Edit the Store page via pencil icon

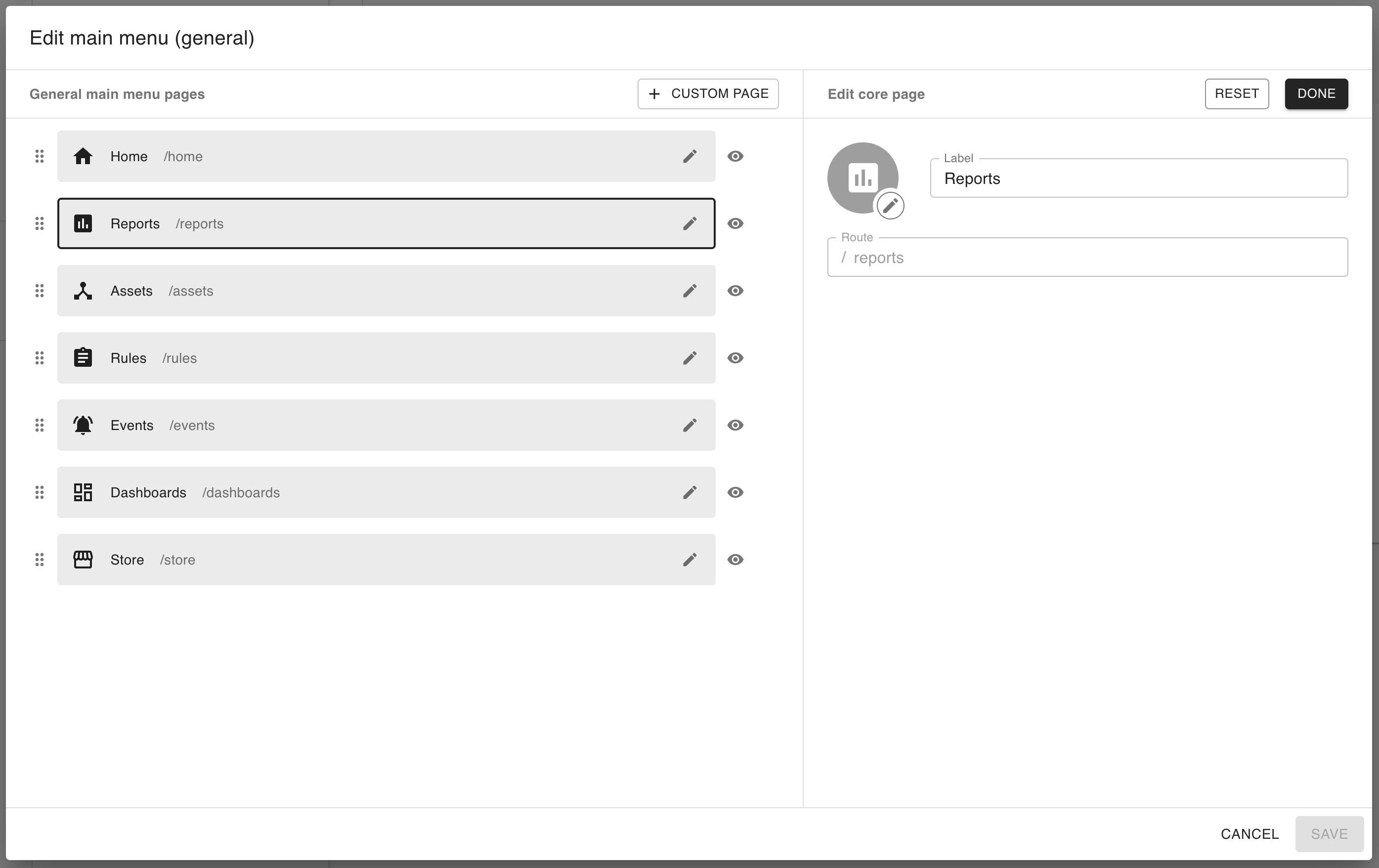point(689,560)
